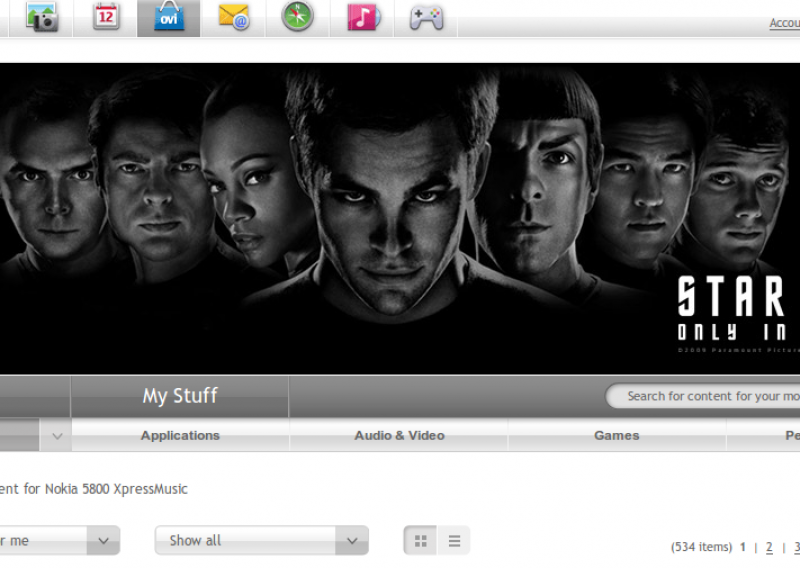Click the (534 items) count text
The height and width of the screenshot is (568, 800).
click(701, 547)
